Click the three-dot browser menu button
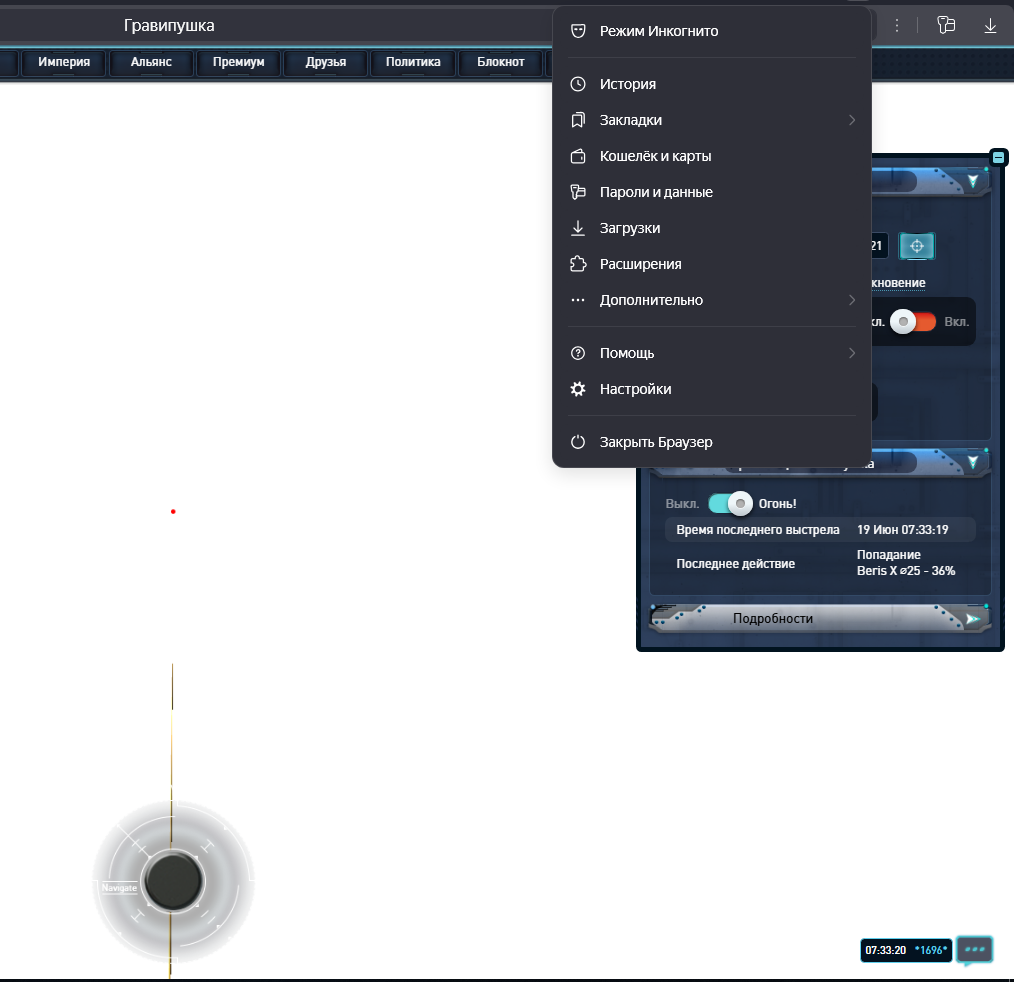 click(897, 26)
